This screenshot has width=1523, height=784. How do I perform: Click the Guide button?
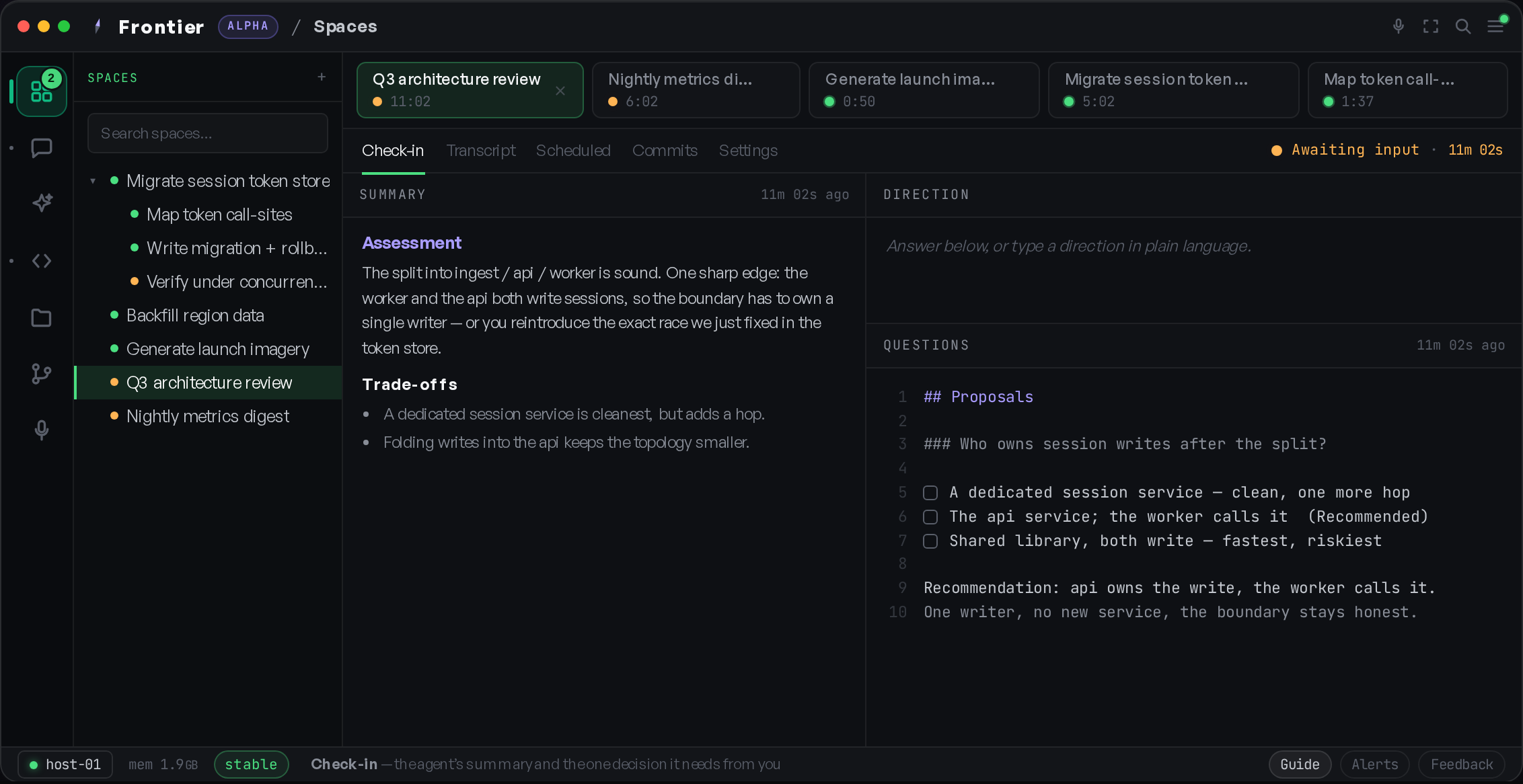[1300, 765]
